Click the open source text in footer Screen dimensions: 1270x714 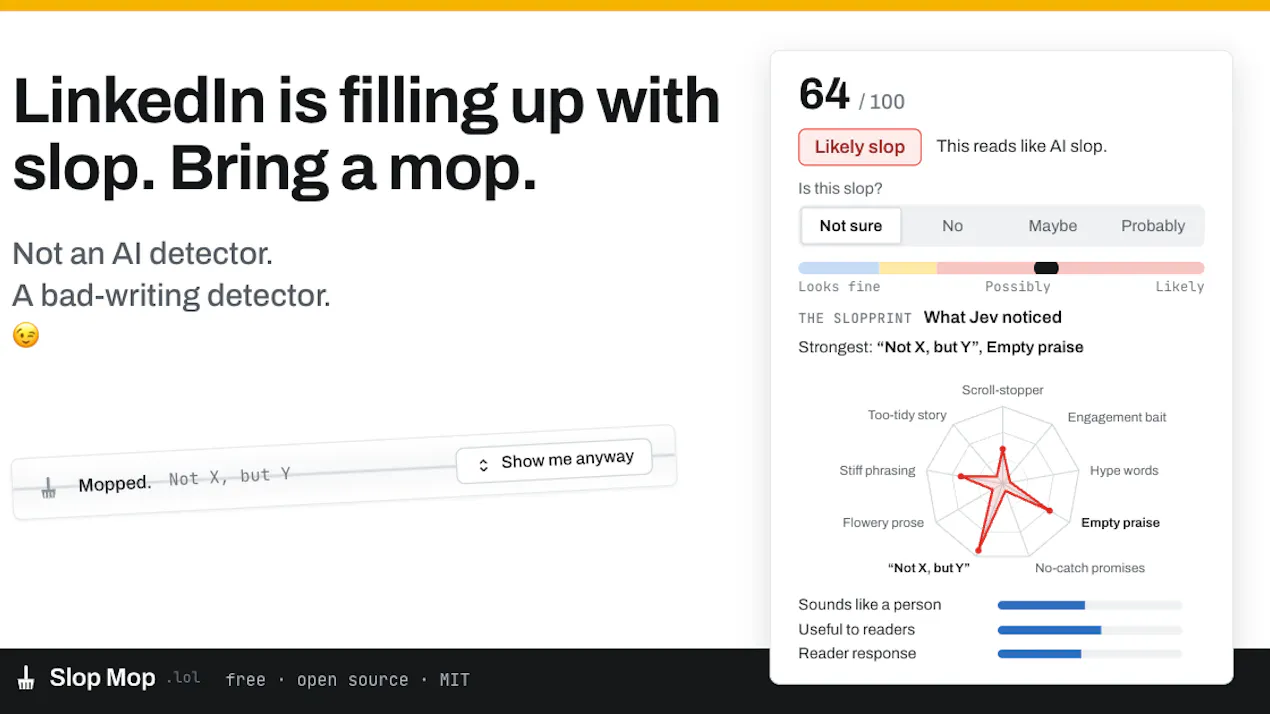pyautogui.click(x=352, y=680)
